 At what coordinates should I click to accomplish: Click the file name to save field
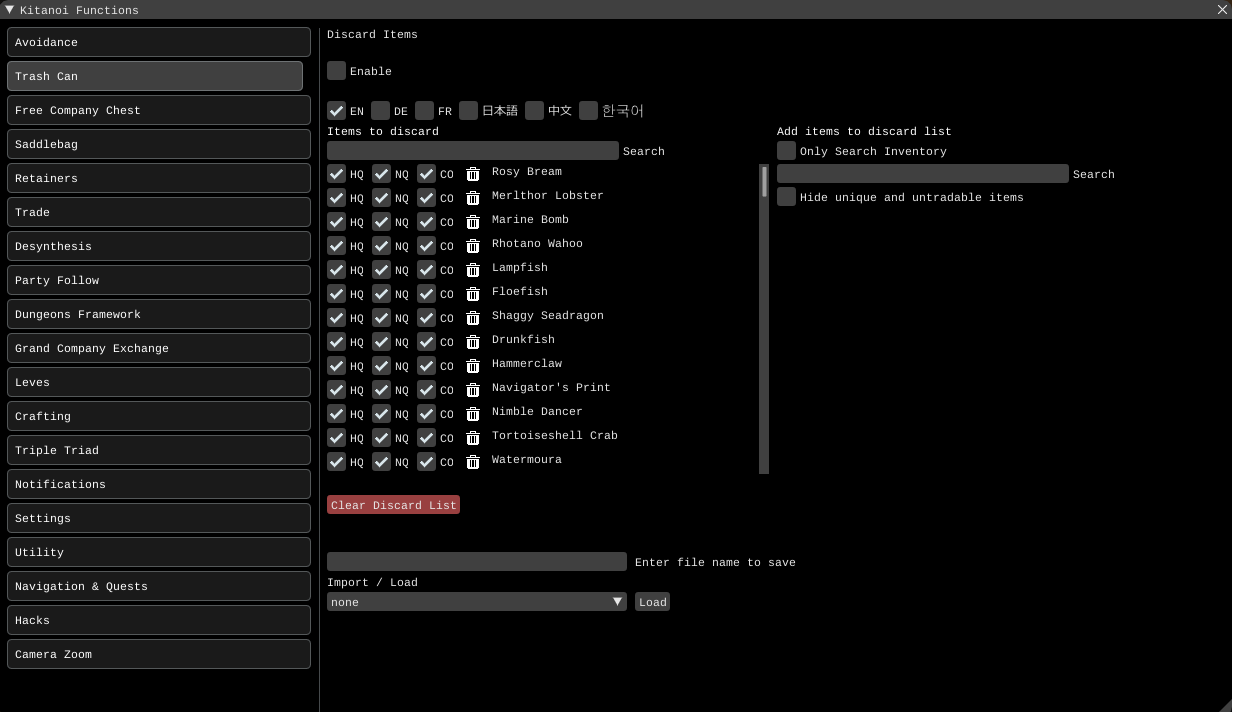[x=476, y=562]
